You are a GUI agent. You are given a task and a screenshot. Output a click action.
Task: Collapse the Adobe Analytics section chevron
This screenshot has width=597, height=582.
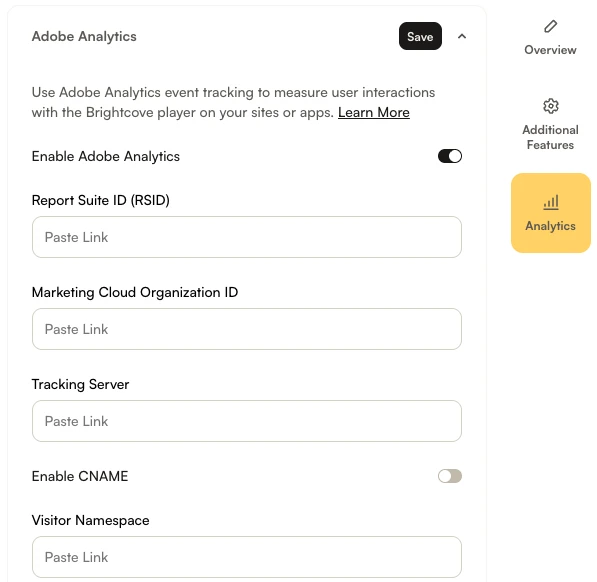pyautogui.click(x=461, y=36)
